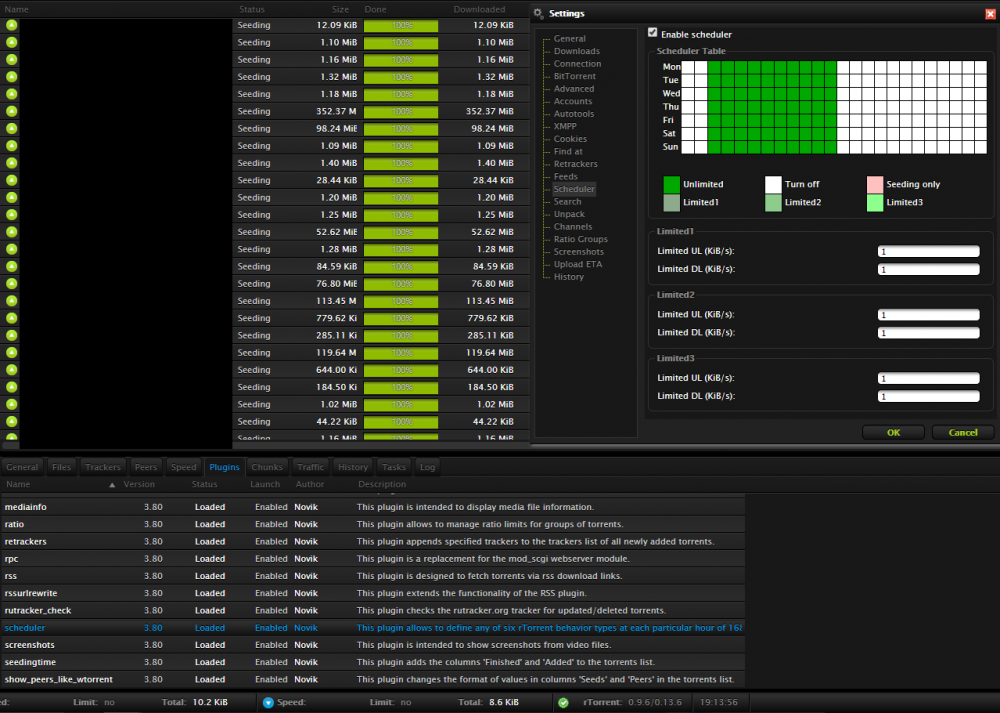
Task: Click the seeding icon of the 644.00 KiB torrent
Action: tap(11, 369)
